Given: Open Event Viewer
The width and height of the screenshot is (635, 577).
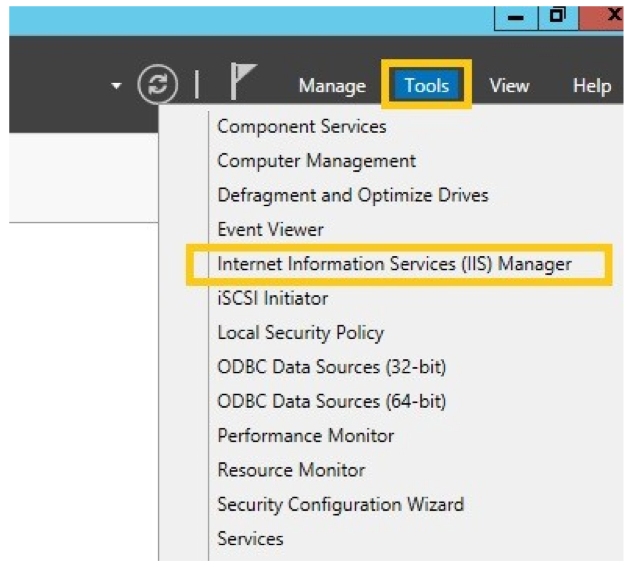Looking at the screenshot, I should click(x=270, y=229).
